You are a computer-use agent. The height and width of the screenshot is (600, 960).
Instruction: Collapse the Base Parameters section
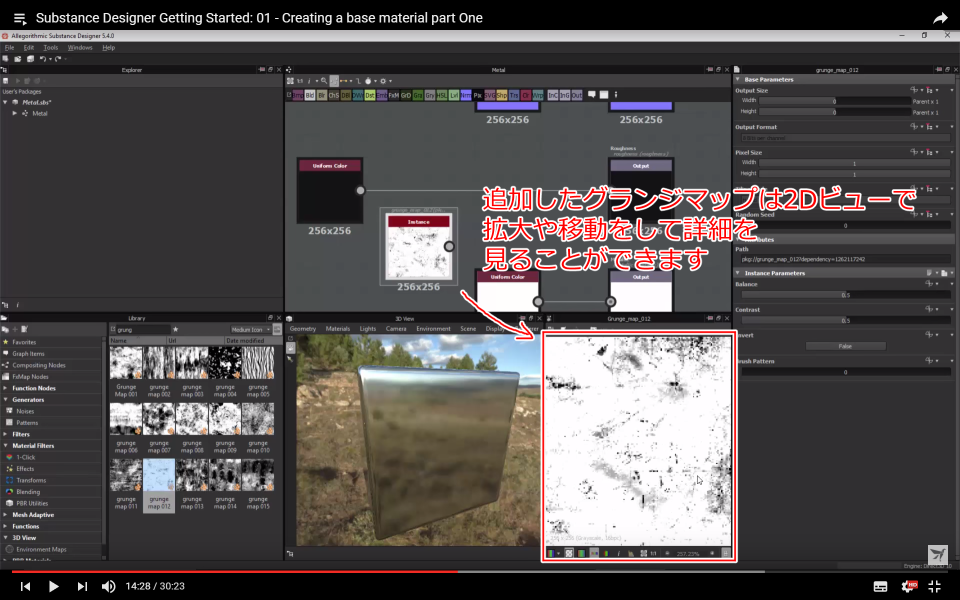[x=738, y=80]
